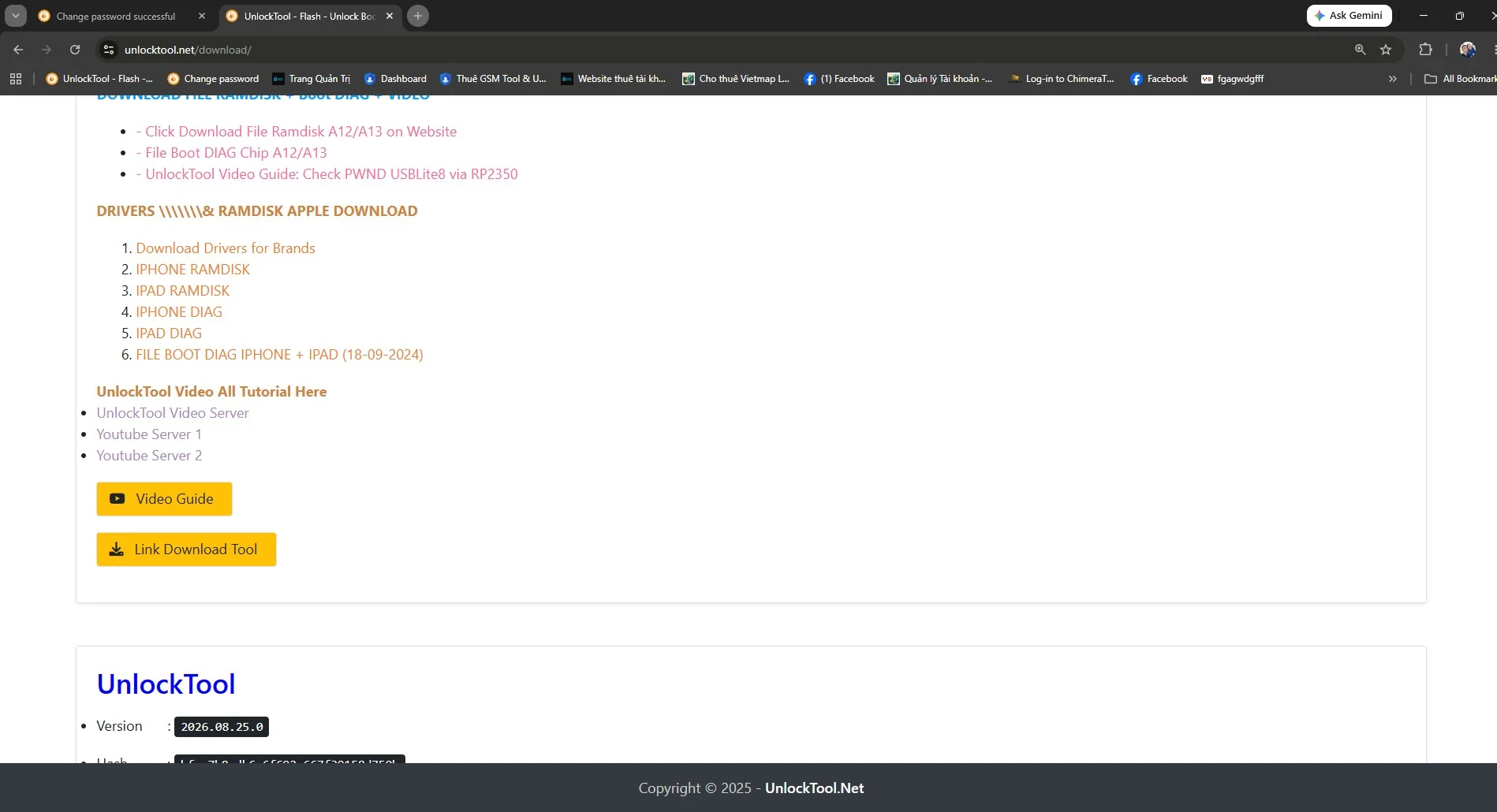Viewport: 1497px width, 812px height.
Task: Open the 'Log-in to ChimeraT...' bookmark
Action: tap(1062, 79)
